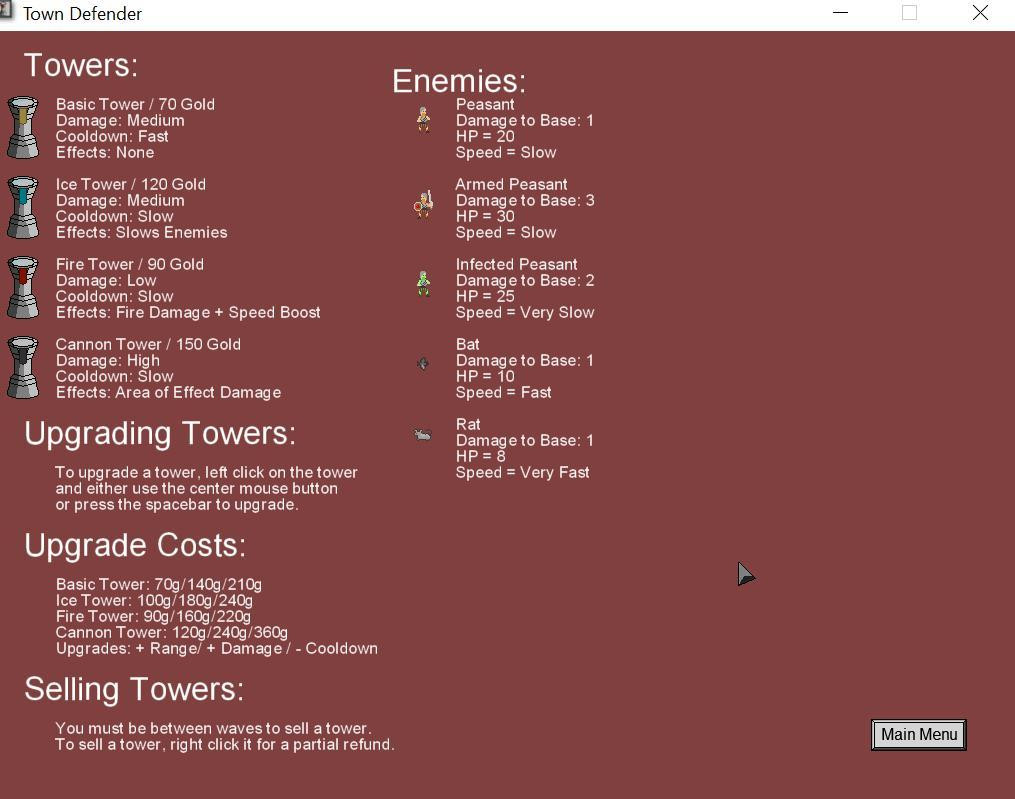Click the Peasant enemy sprite
Image resolution: width=1015 pixels, height=799 pixels.
point(423,119)
